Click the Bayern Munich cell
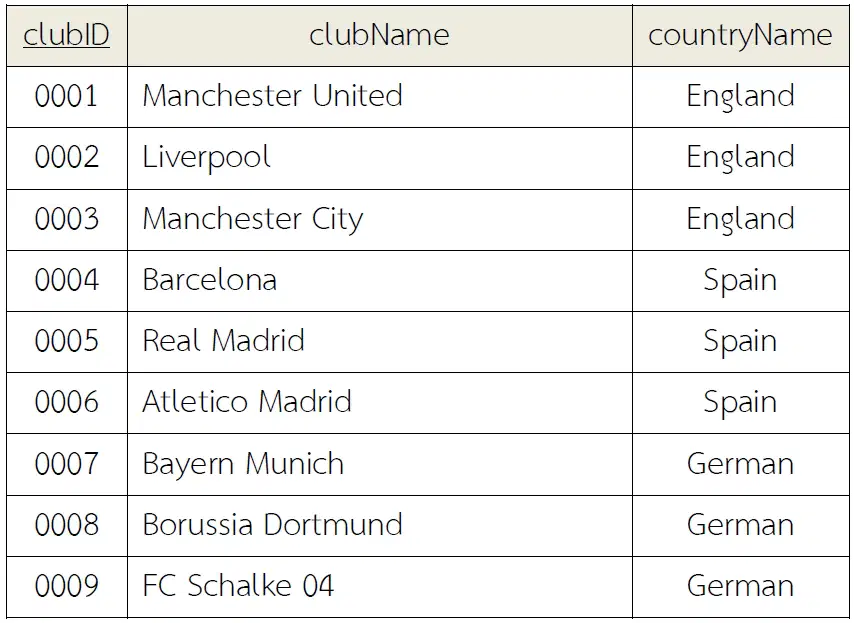The image size is (854, 623). pyautogui.click(x=380, y=465)
